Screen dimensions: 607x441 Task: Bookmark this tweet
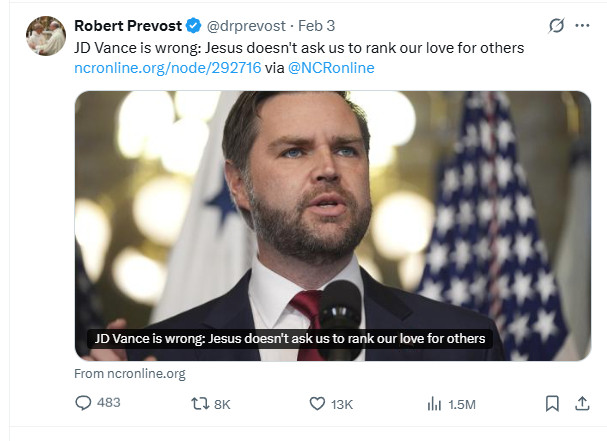tap(552, 404)
